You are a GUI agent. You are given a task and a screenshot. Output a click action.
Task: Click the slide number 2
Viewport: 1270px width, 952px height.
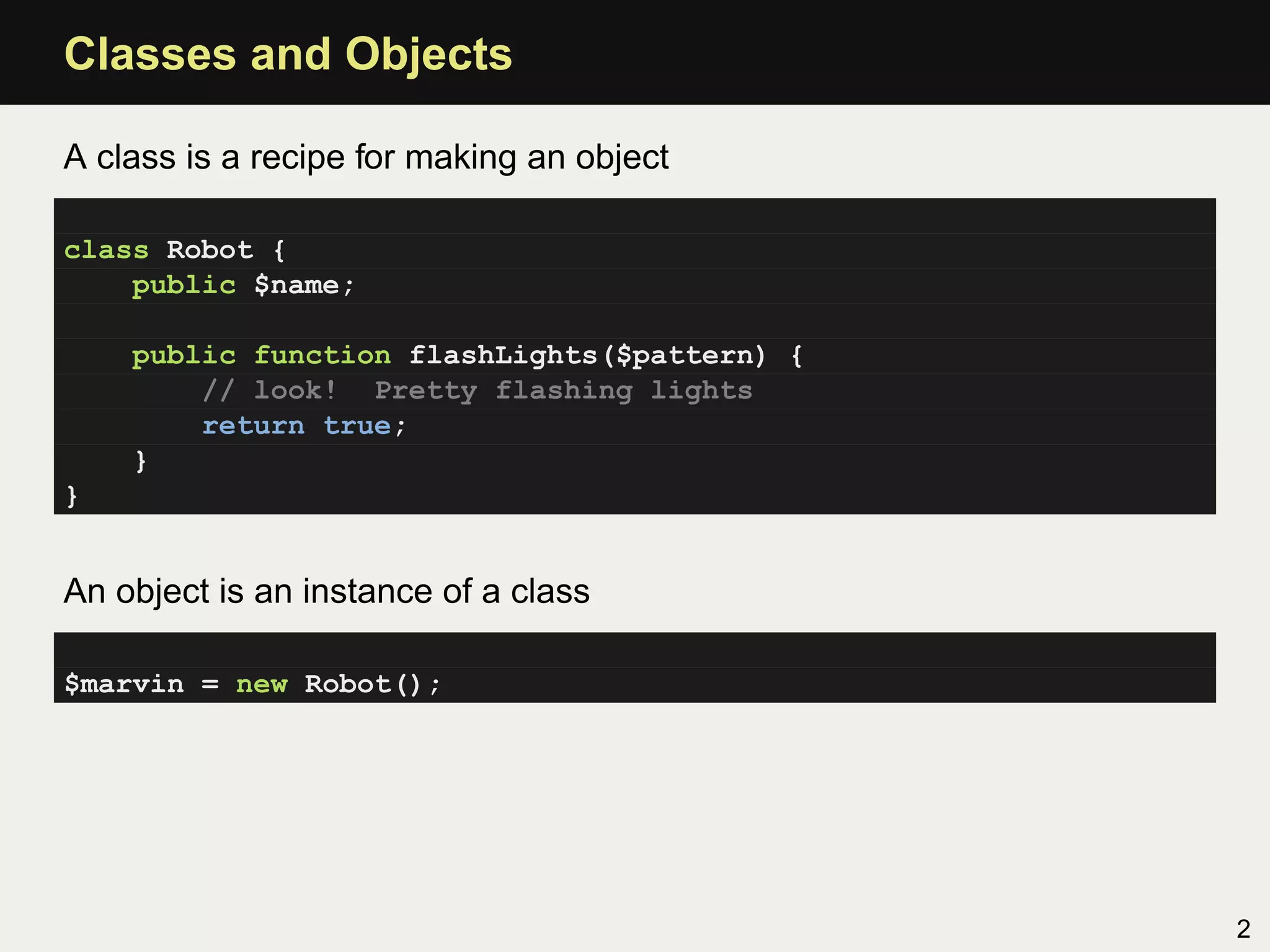coord(1243,928)
